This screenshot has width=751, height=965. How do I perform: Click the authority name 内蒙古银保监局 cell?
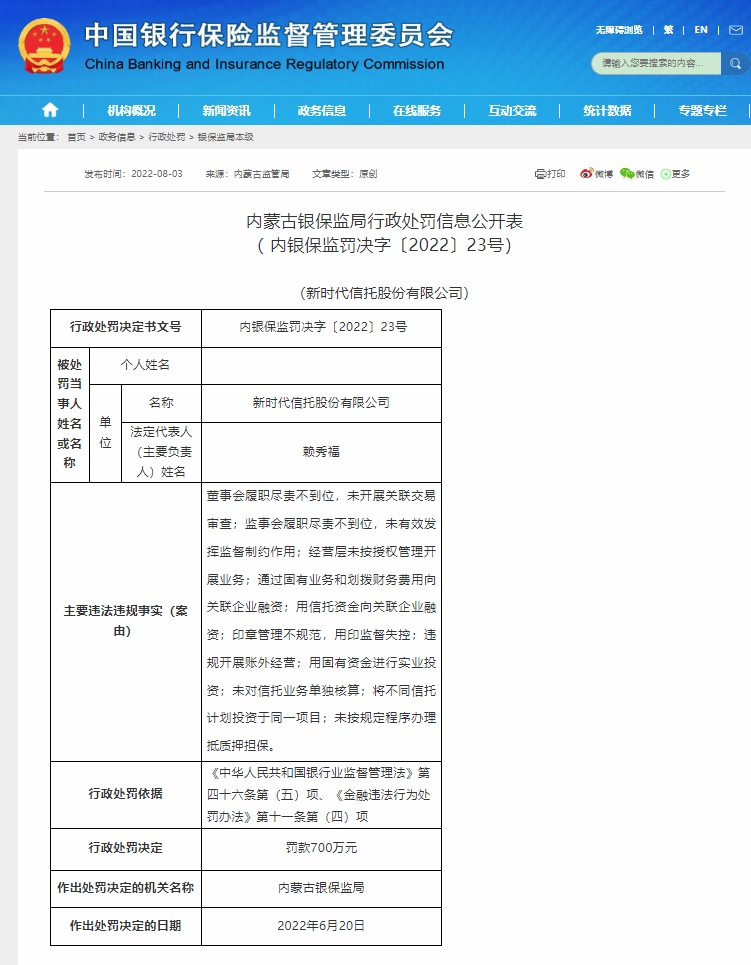click(321, 888)
